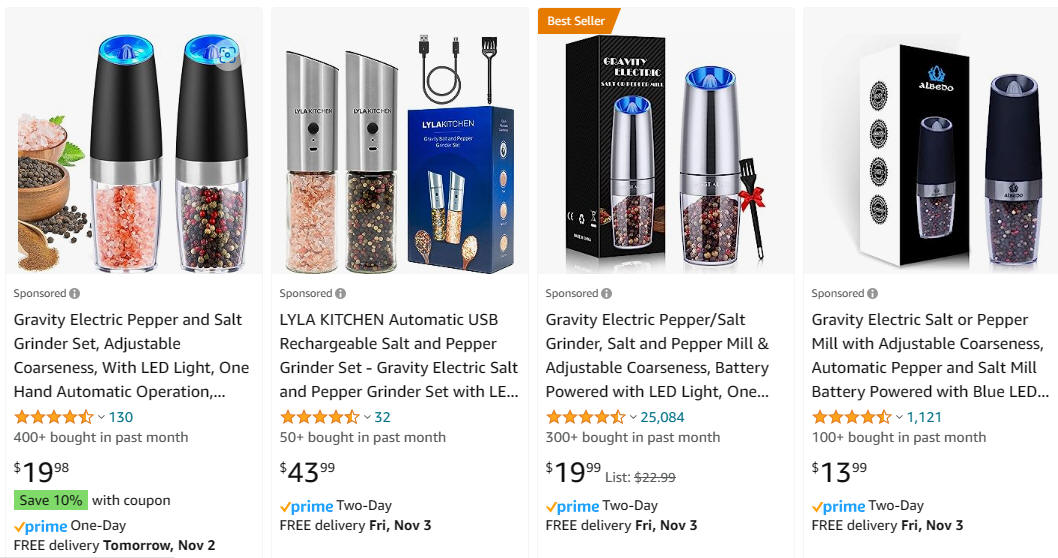Screen dimensions: 1058x558
Task: Open Sponsored info icon on first product
Action: (75, 294)
